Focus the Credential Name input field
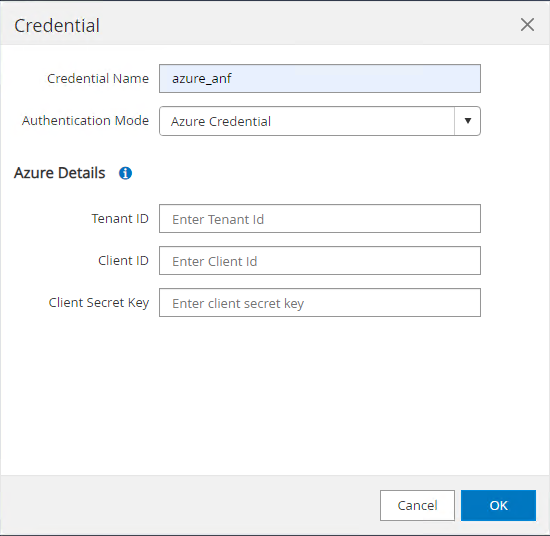Viewport: 550px width, 536px height. pyautogui.click(x=320, y=79)
